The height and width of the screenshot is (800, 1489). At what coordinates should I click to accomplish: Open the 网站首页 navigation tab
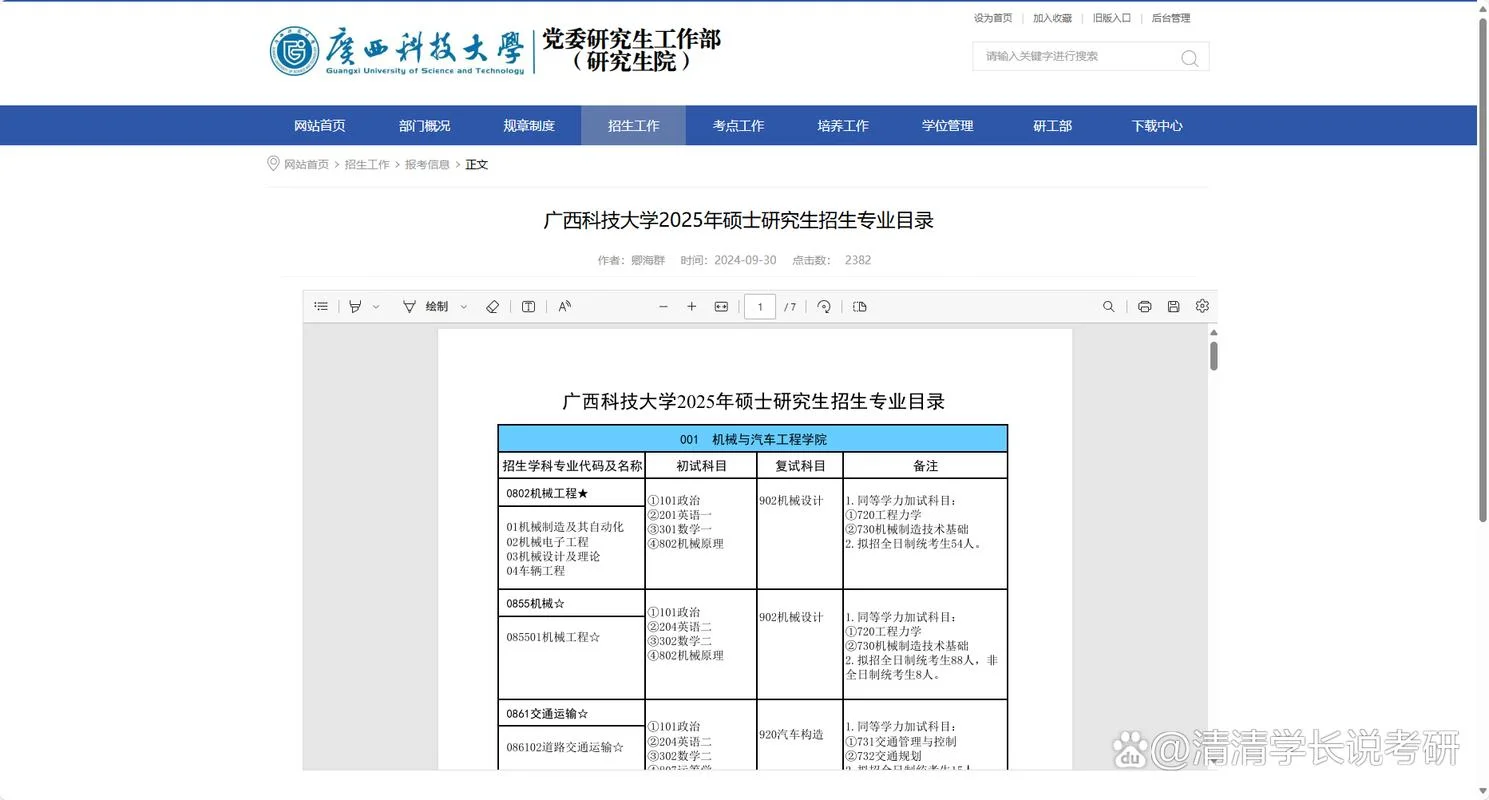point(320,126)
